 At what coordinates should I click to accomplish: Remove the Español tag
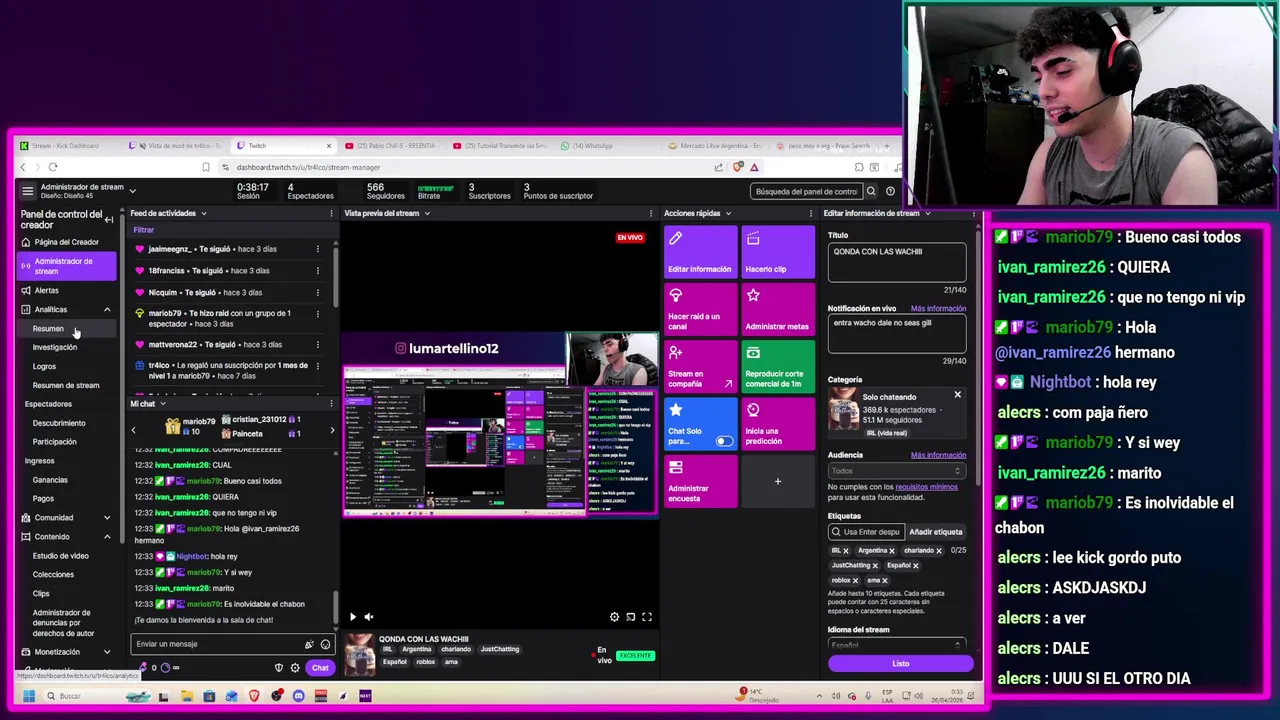(915, 566)
